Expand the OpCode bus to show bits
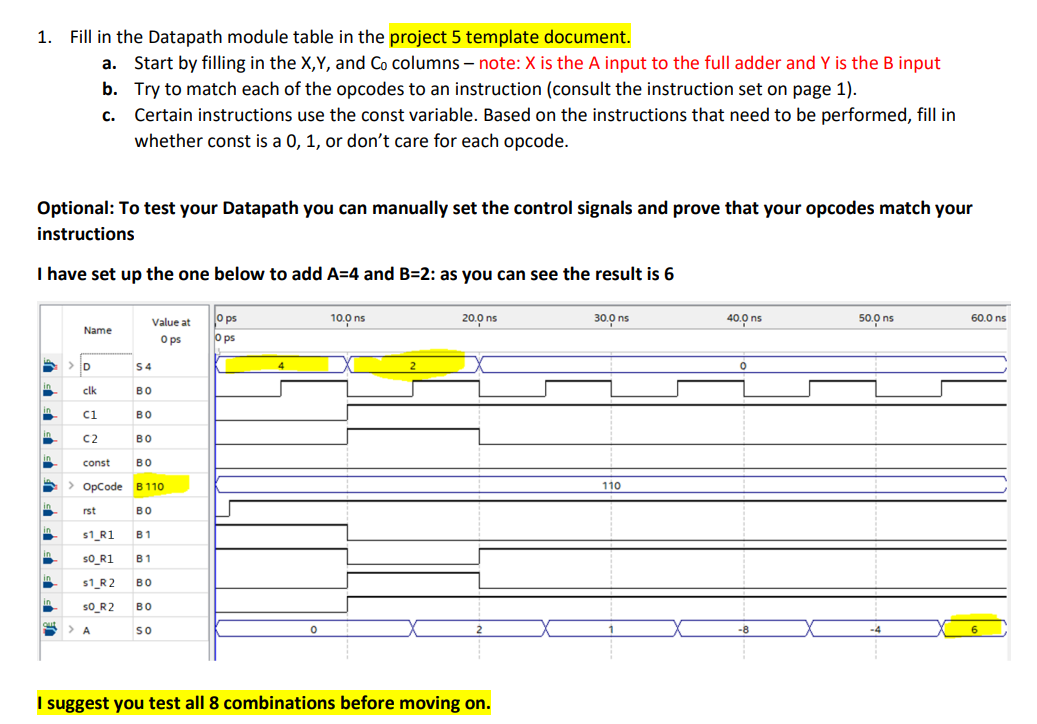1037x724 pixels. click(70, 485)
